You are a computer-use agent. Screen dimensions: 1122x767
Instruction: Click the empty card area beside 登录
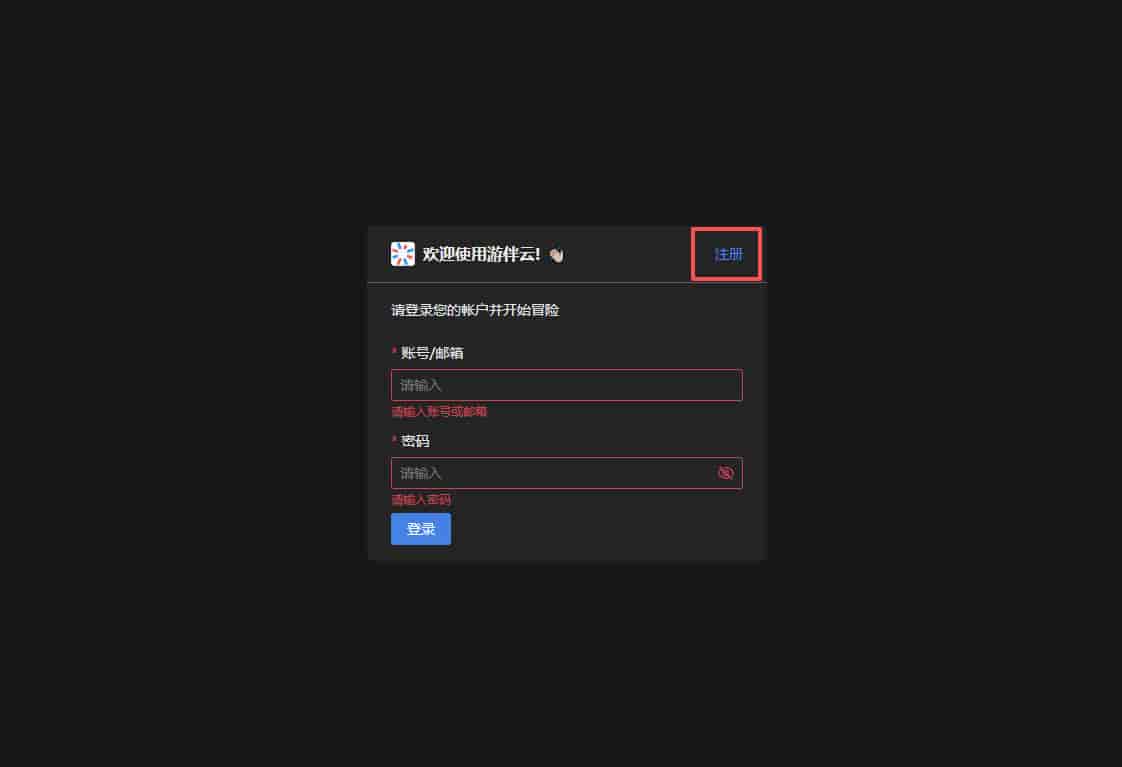[x=608, y=529]
